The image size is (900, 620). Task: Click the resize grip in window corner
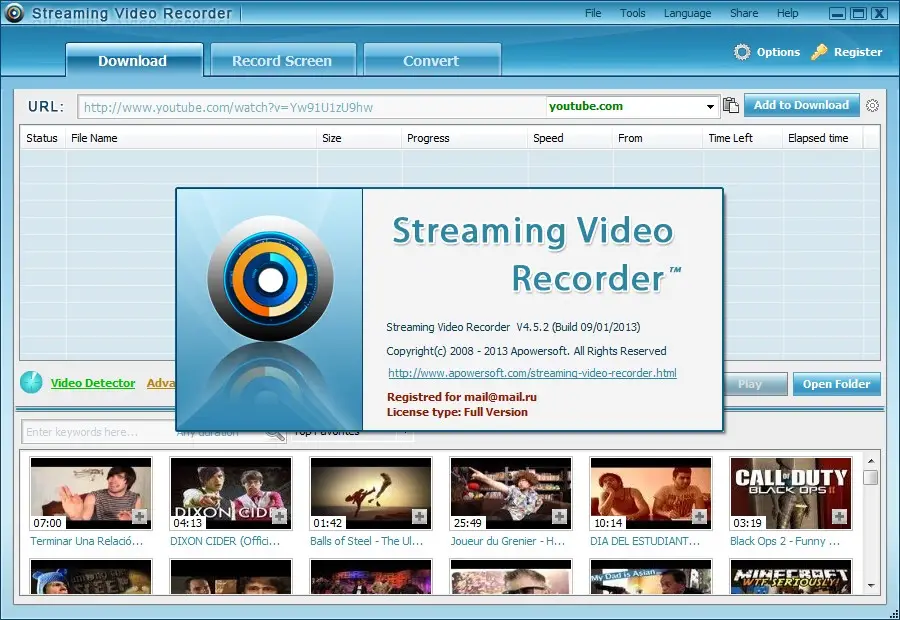pyautogui.click(x=893, y=614)
